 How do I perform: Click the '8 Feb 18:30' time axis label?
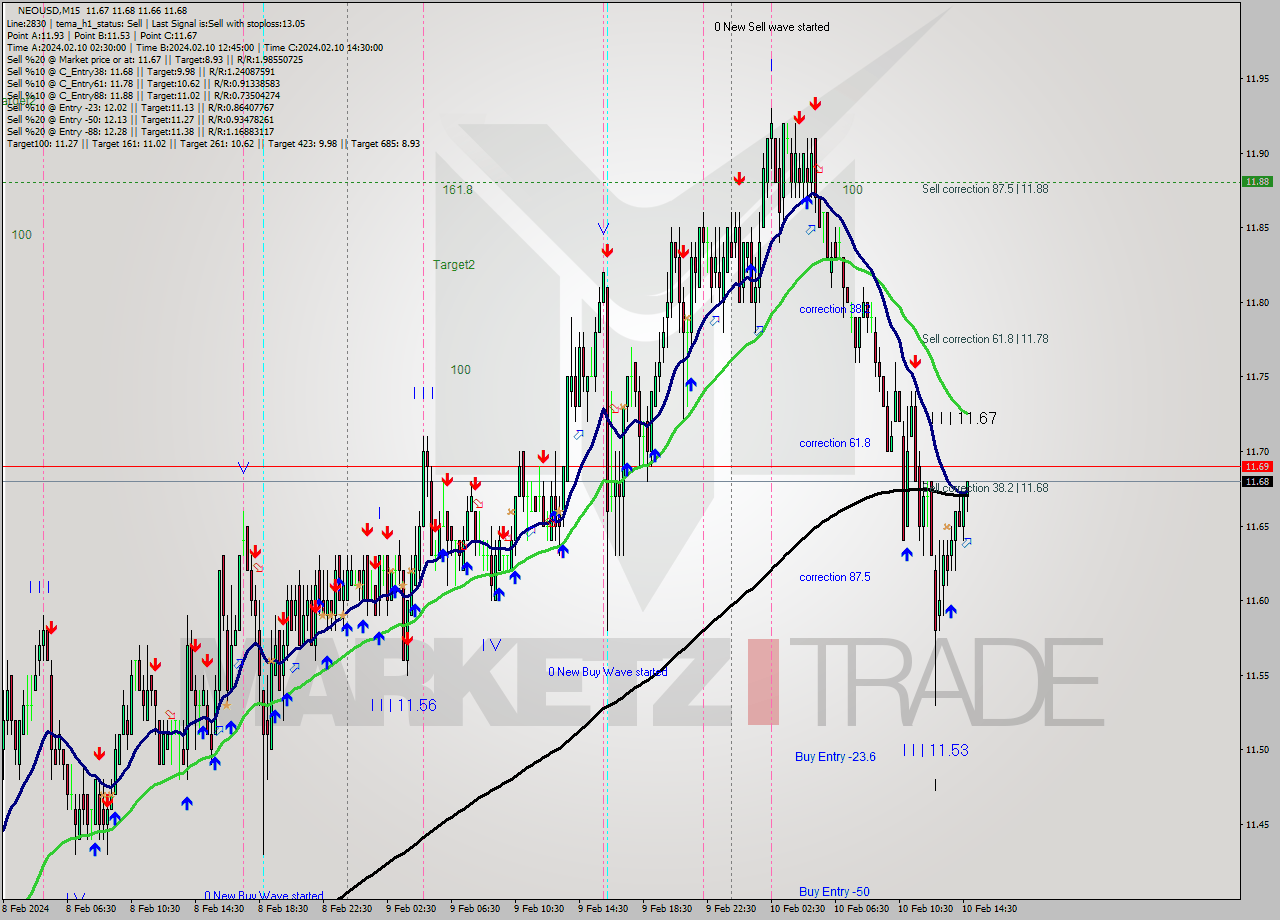point(283,909)
